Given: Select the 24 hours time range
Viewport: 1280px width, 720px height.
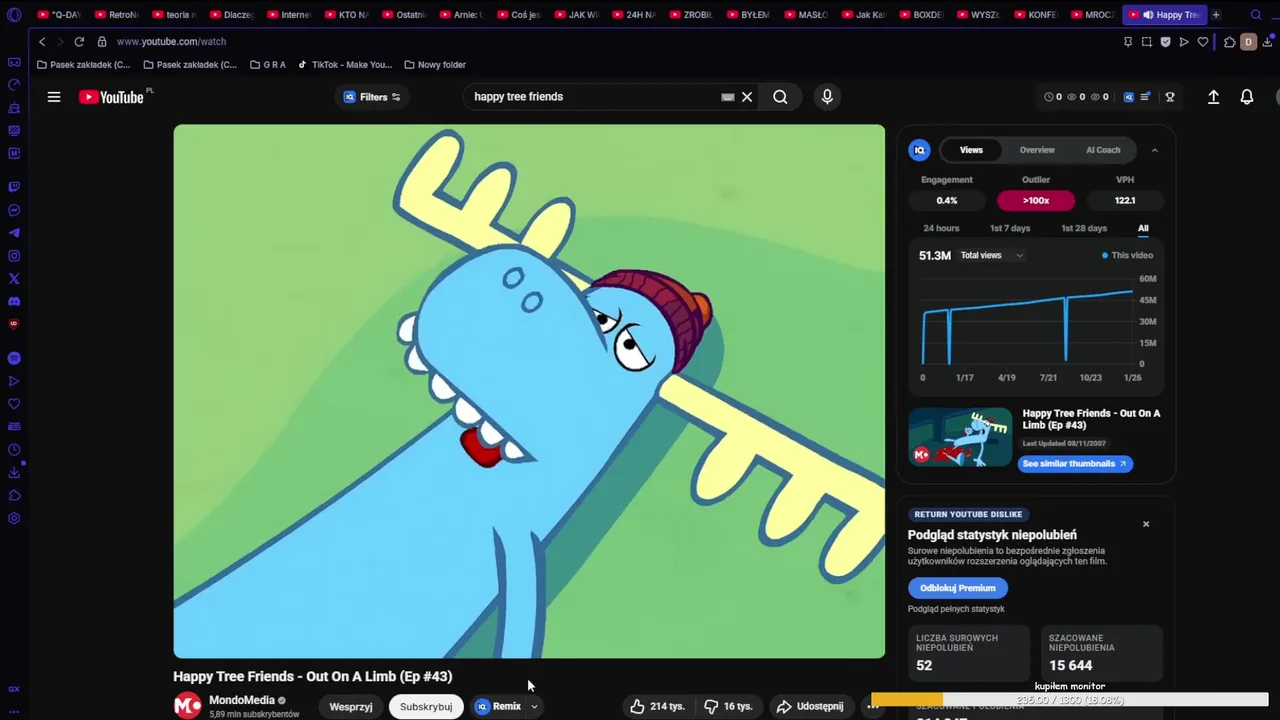Looking at the screenshot, I should 941,228.
